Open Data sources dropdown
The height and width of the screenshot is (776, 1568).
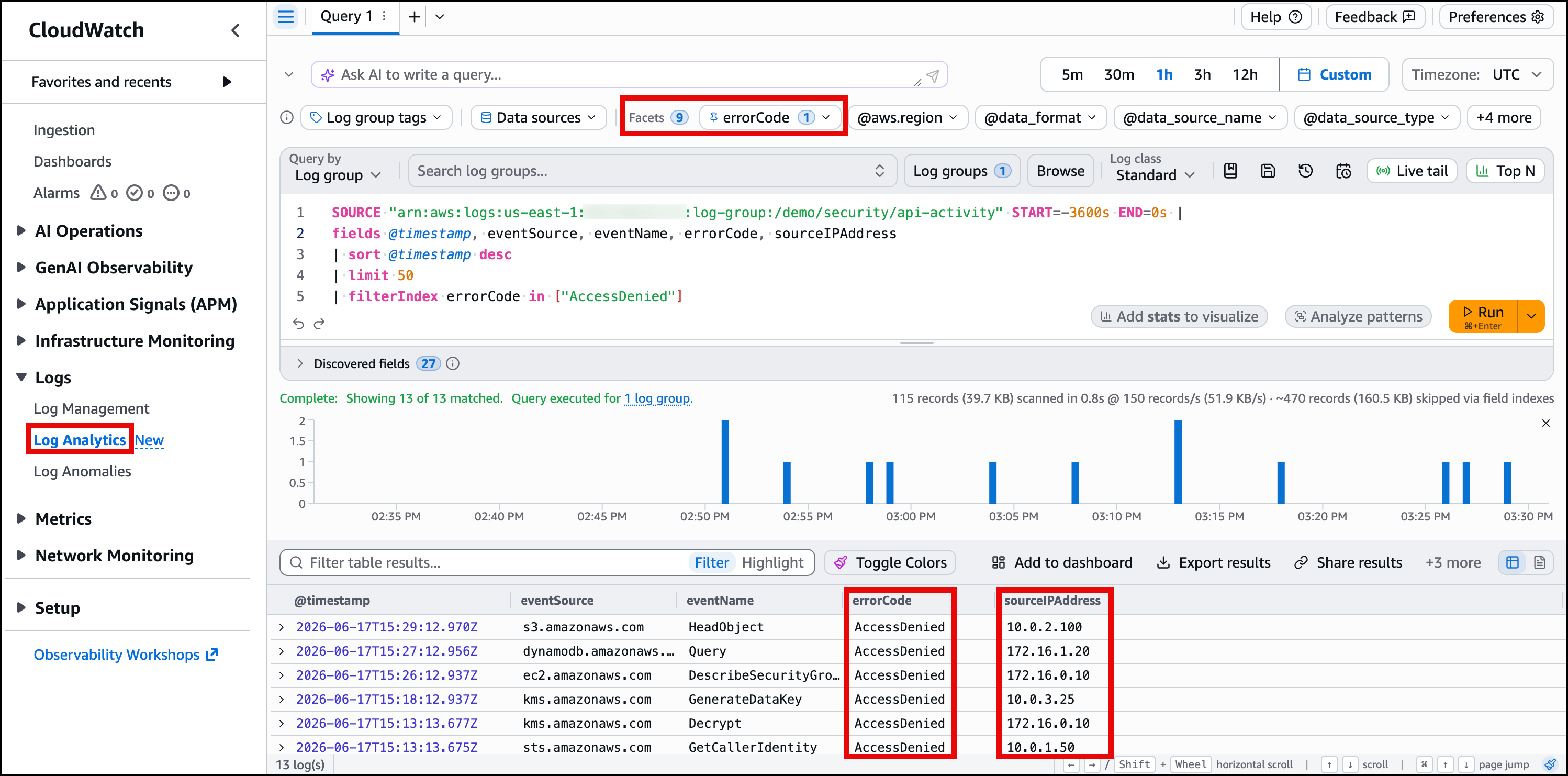click(x=538, y=118)
